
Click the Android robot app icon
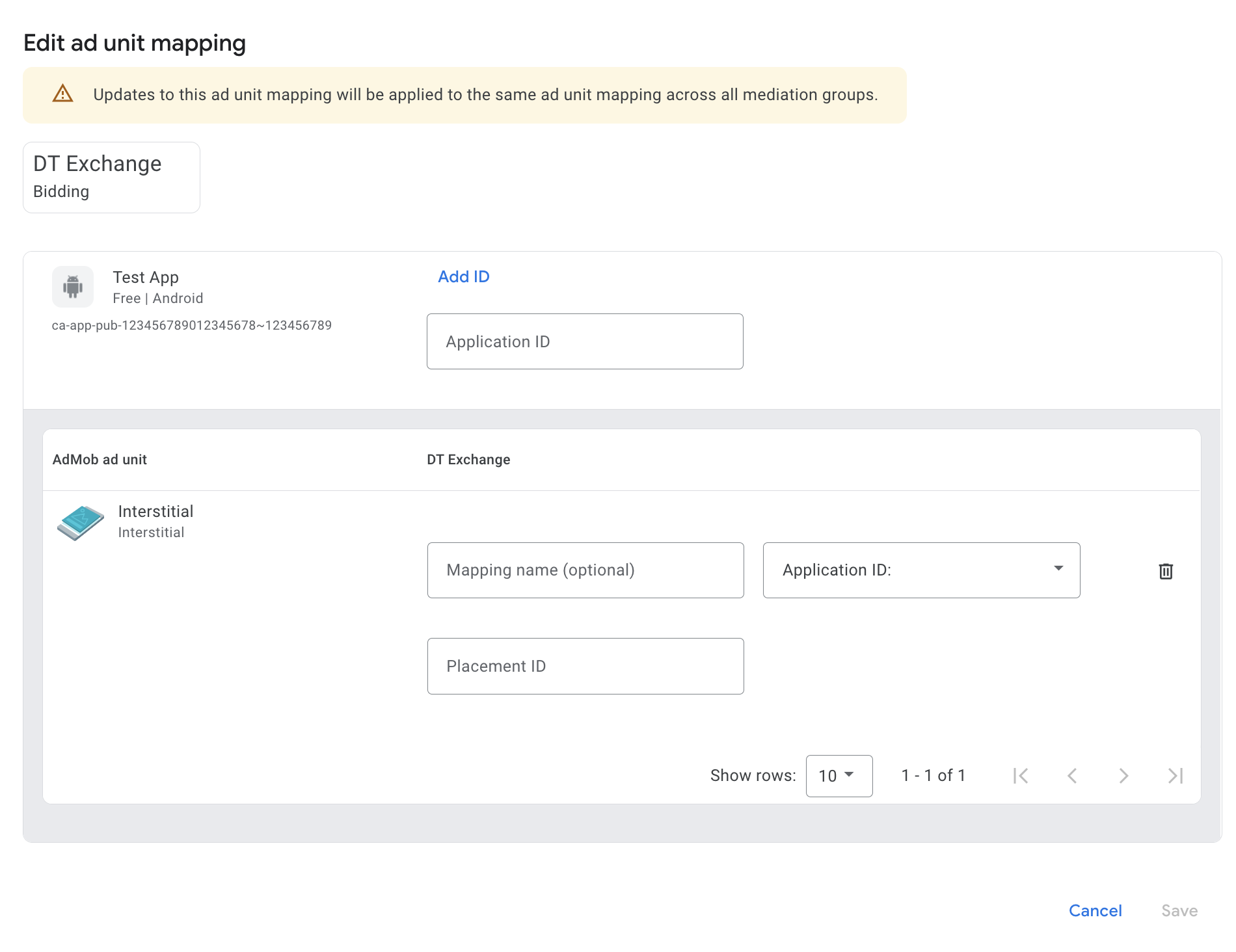[x=73, y=287]
